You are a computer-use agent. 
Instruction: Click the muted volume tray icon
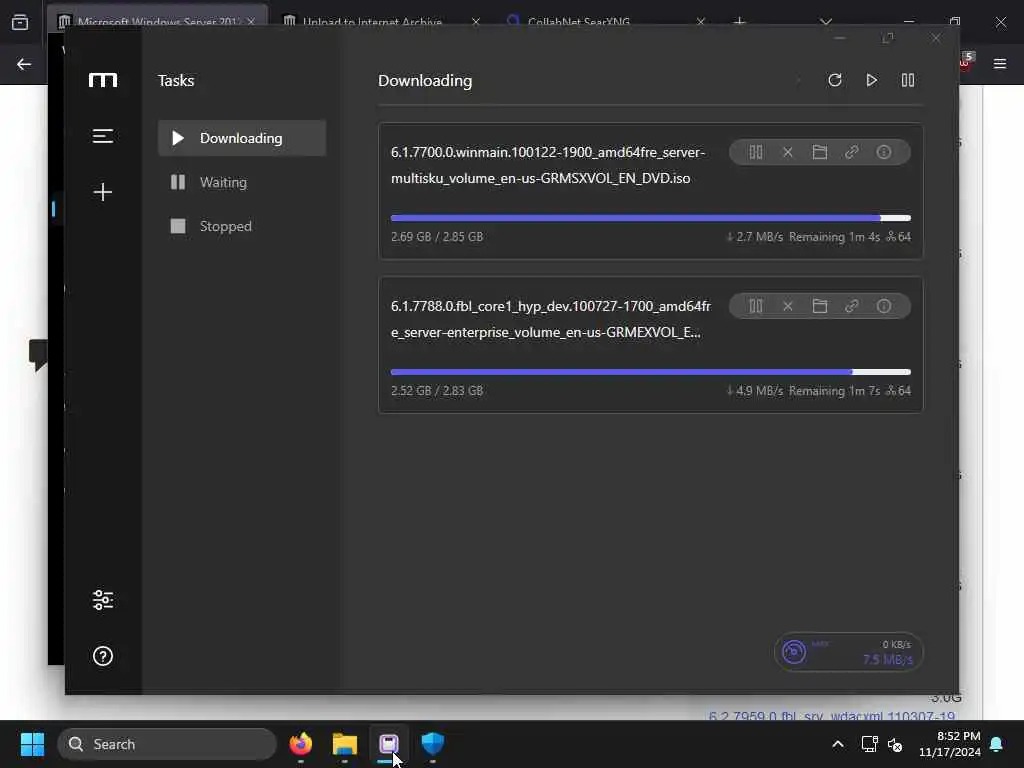pos(895,744)
